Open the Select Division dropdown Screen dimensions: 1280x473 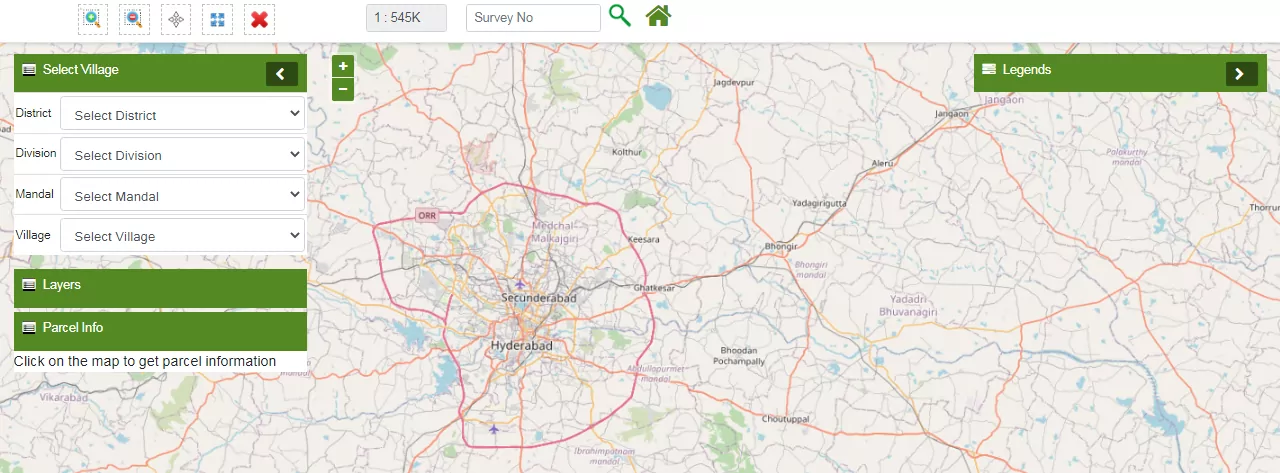(x=182, y=155)
